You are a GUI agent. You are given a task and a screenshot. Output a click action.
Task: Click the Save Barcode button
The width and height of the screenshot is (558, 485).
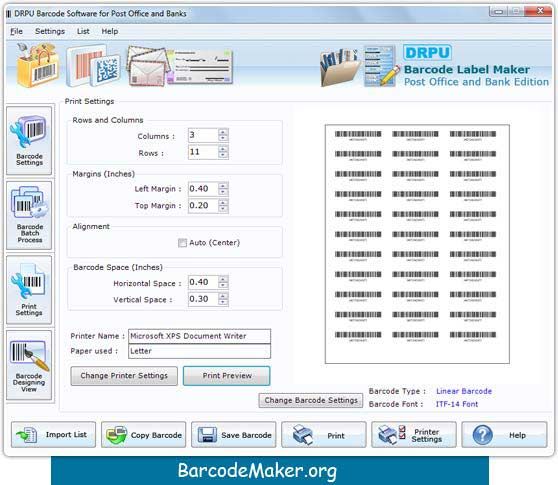click(x=233, y=434)
